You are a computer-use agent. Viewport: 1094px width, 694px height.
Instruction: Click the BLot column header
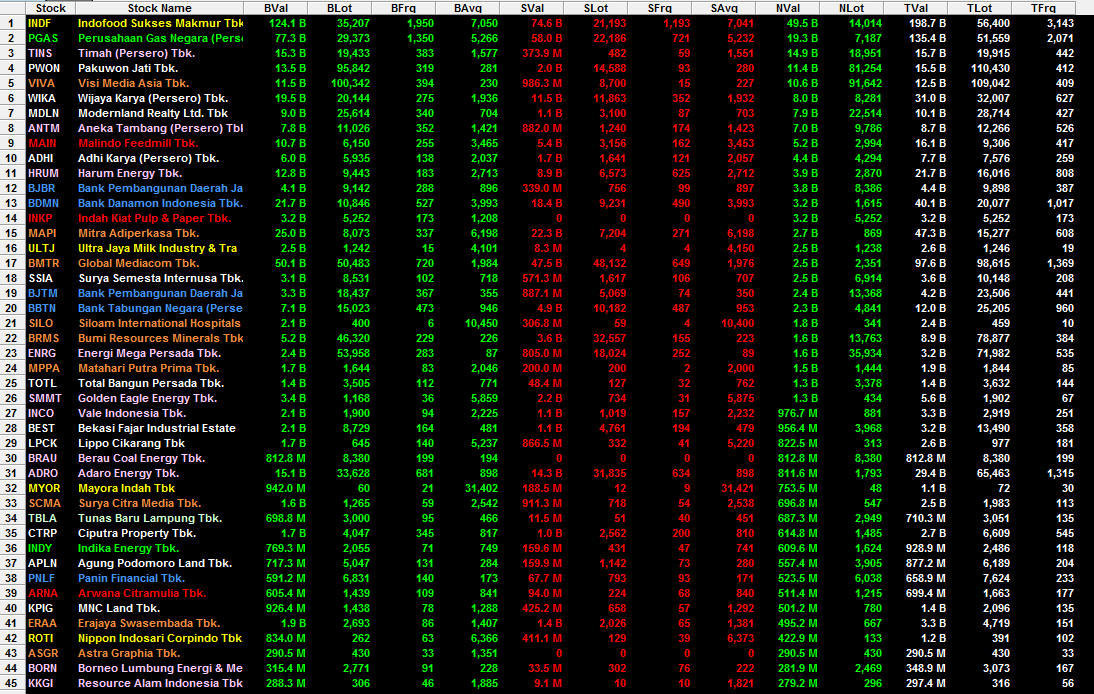click(x=340, y=8)
